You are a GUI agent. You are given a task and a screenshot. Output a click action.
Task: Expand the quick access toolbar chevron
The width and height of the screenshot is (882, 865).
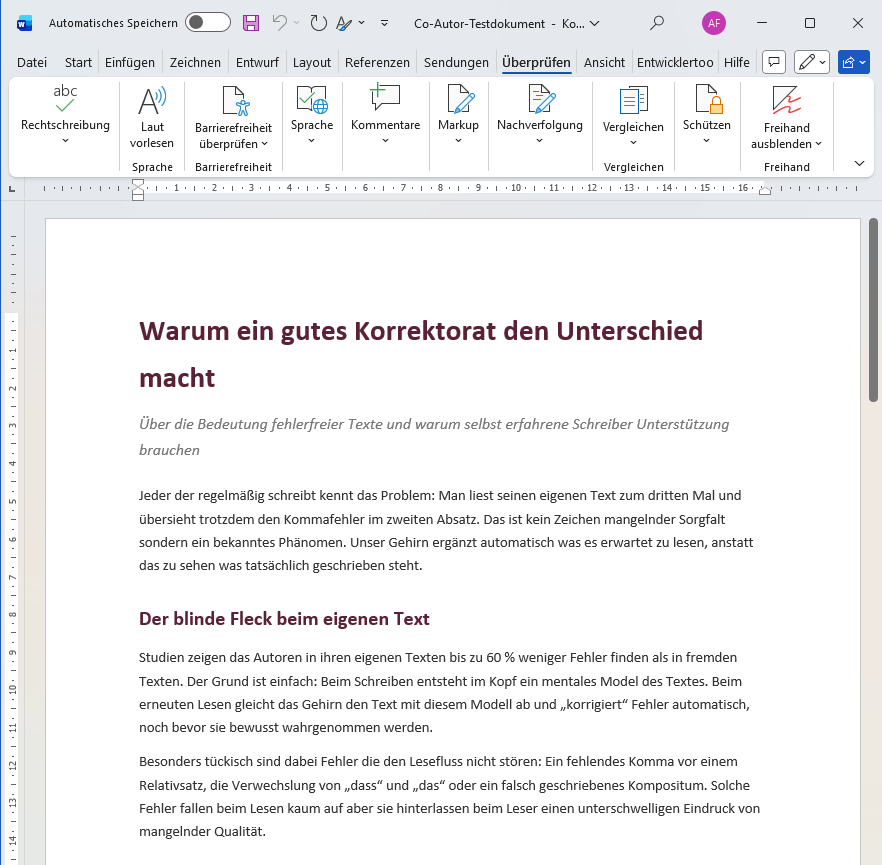pos(383,22)
